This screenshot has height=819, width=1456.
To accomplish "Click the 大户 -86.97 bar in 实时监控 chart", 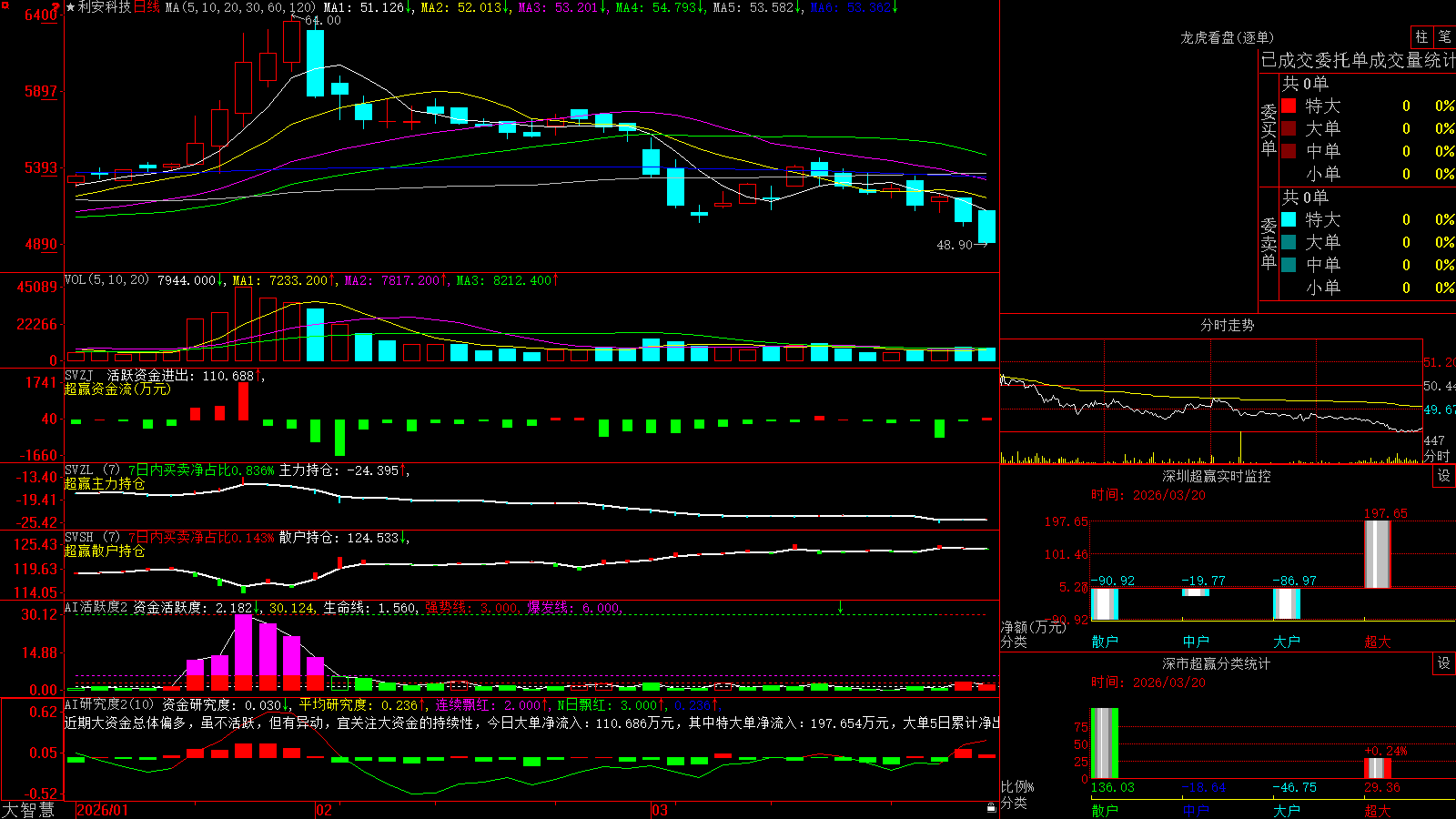I will click(1287, 603).
